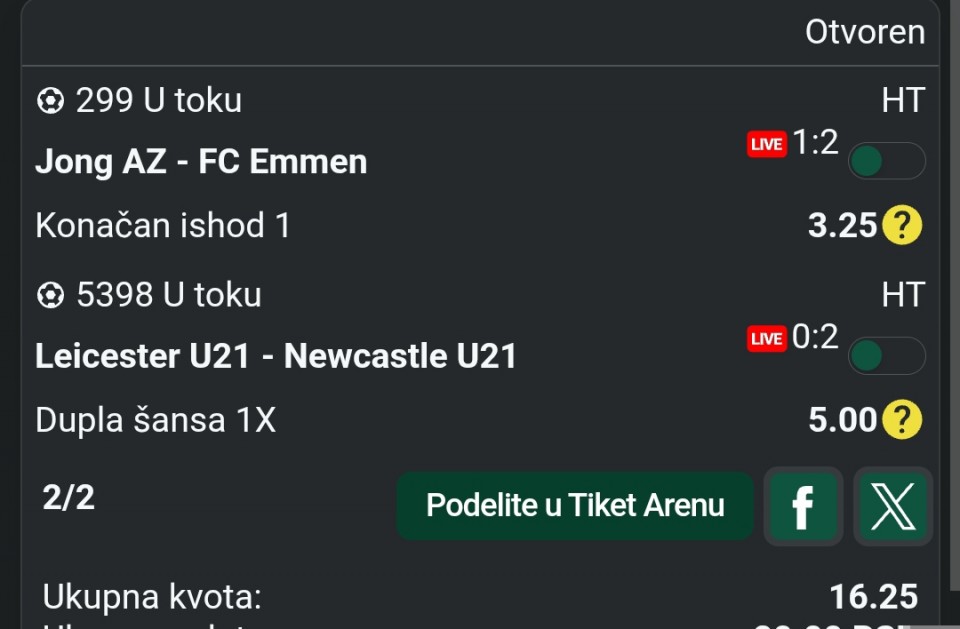Toggle switch for Leicester U21 - Newcastle U21
Viewport: 960px width, 629px height.
click(x=886, y=356)
